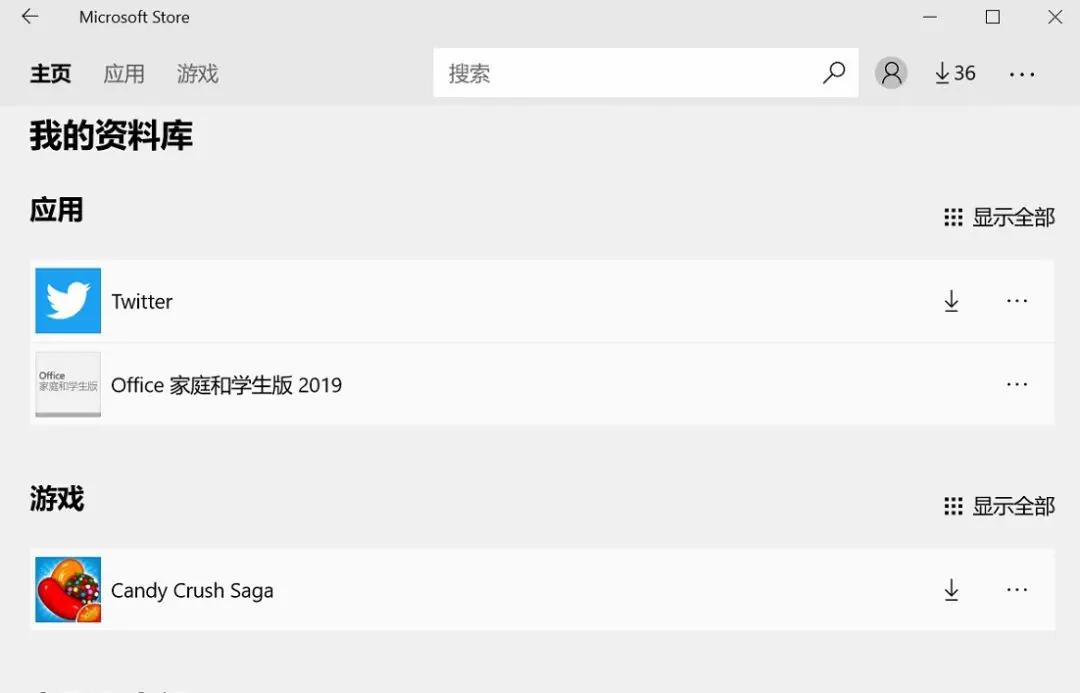Start downloading Twitter

(951, 300)
